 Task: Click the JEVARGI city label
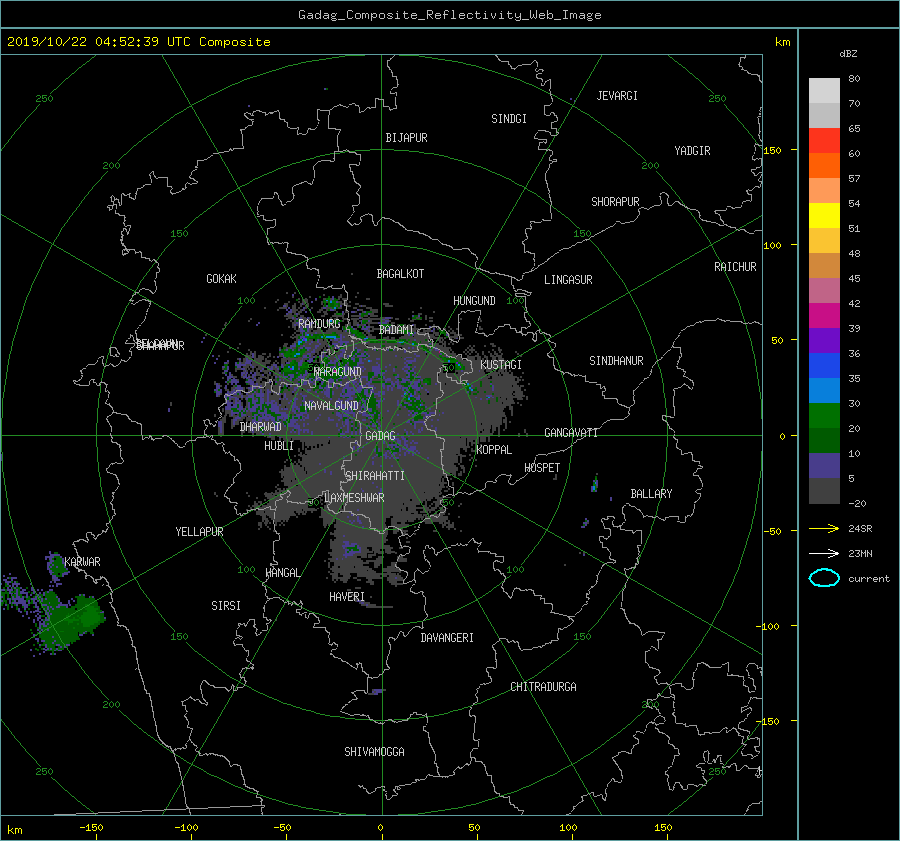tap(617, 96)
